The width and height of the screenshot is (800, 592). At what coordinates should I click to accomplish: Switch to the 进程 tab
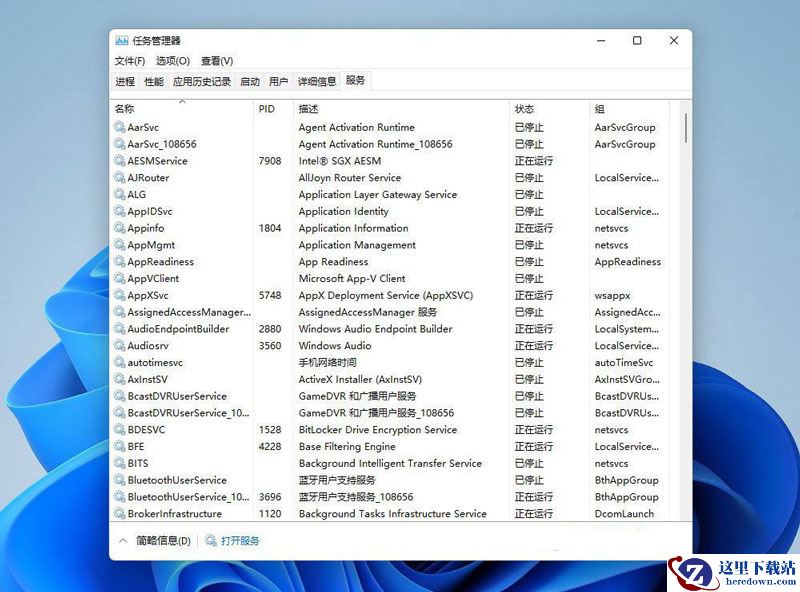125,82
